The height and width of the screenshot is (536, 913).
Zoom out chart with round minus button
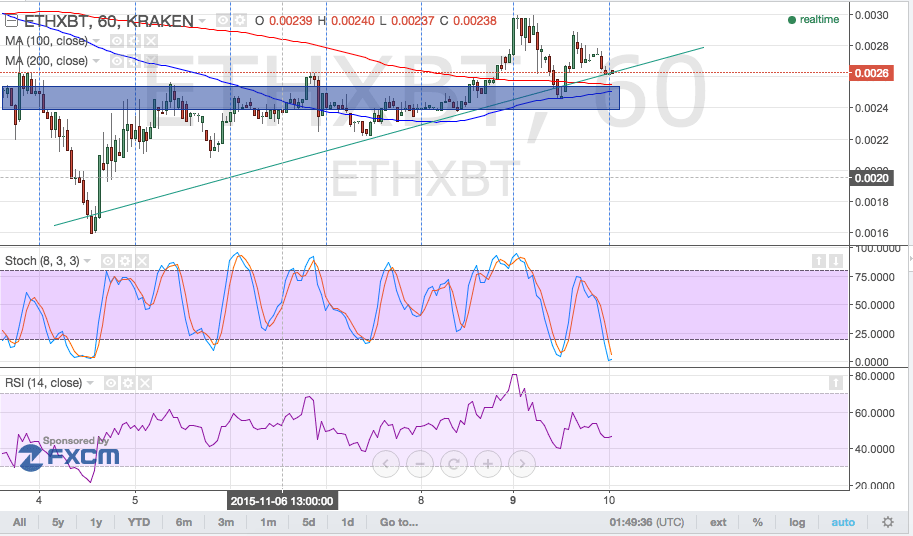(x=420, y=464)
